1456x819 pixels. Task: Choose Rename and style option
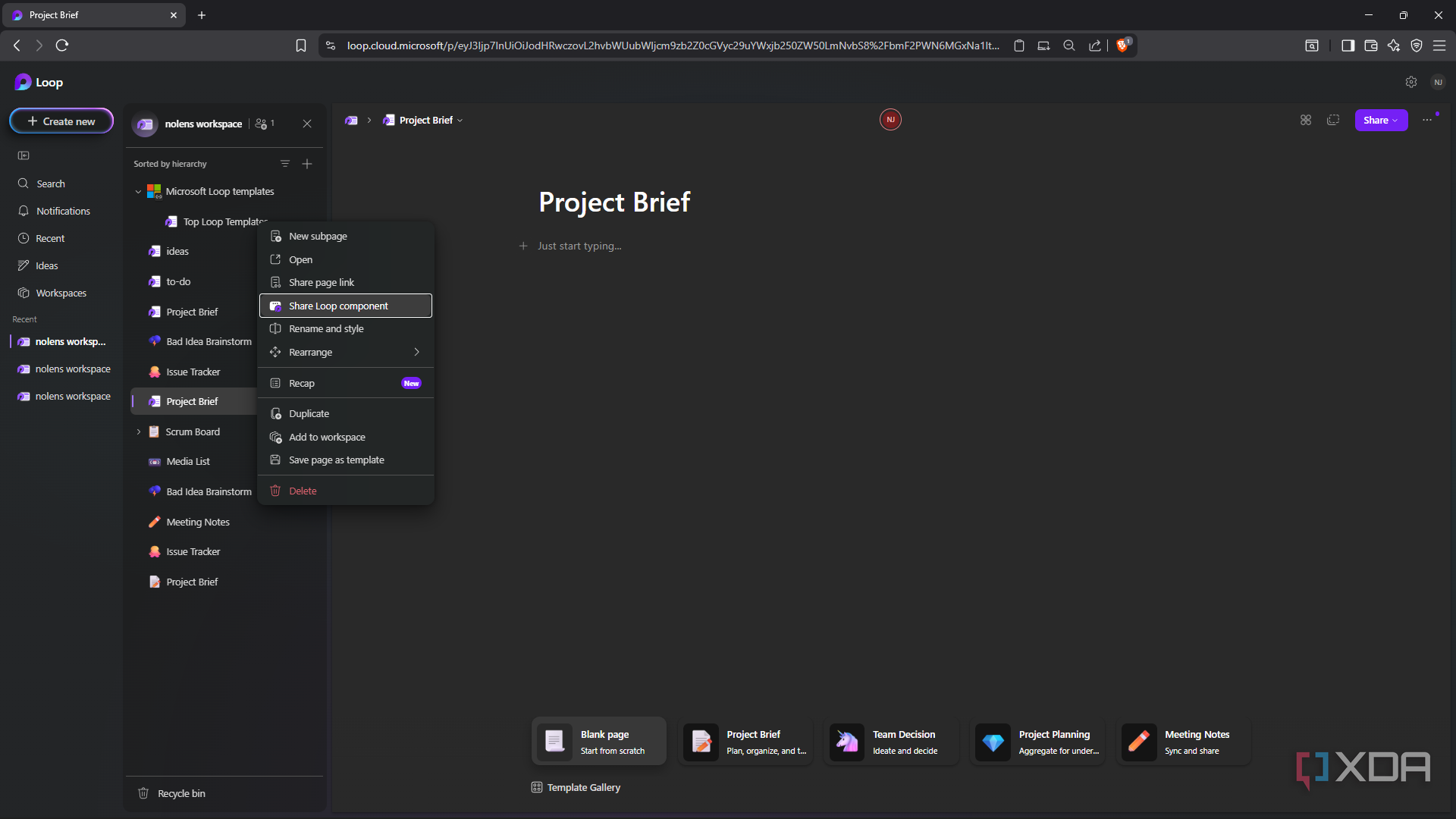coord(346,328)
